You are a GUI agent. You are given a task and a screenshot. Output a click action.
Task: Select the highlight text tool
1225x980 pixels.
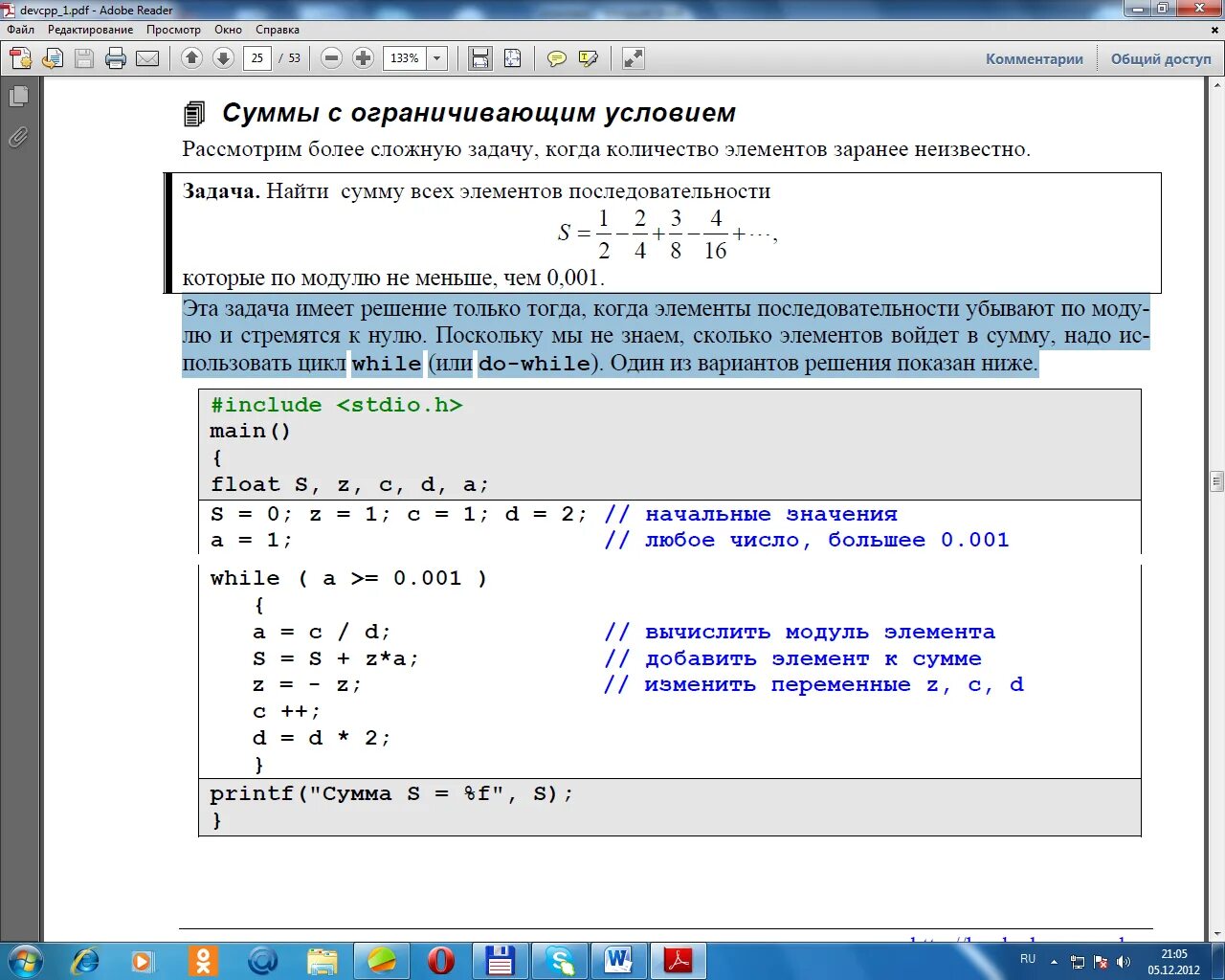[589, 58]
